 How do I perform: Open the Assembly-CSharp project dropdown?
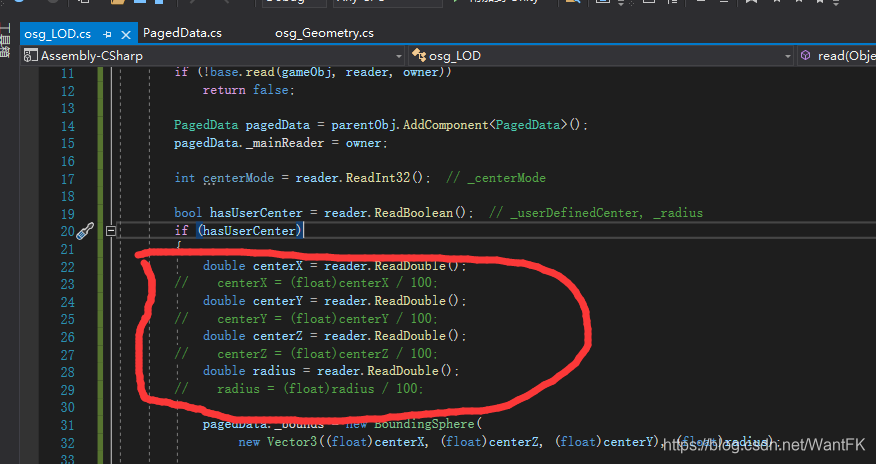tap(398, 56)
